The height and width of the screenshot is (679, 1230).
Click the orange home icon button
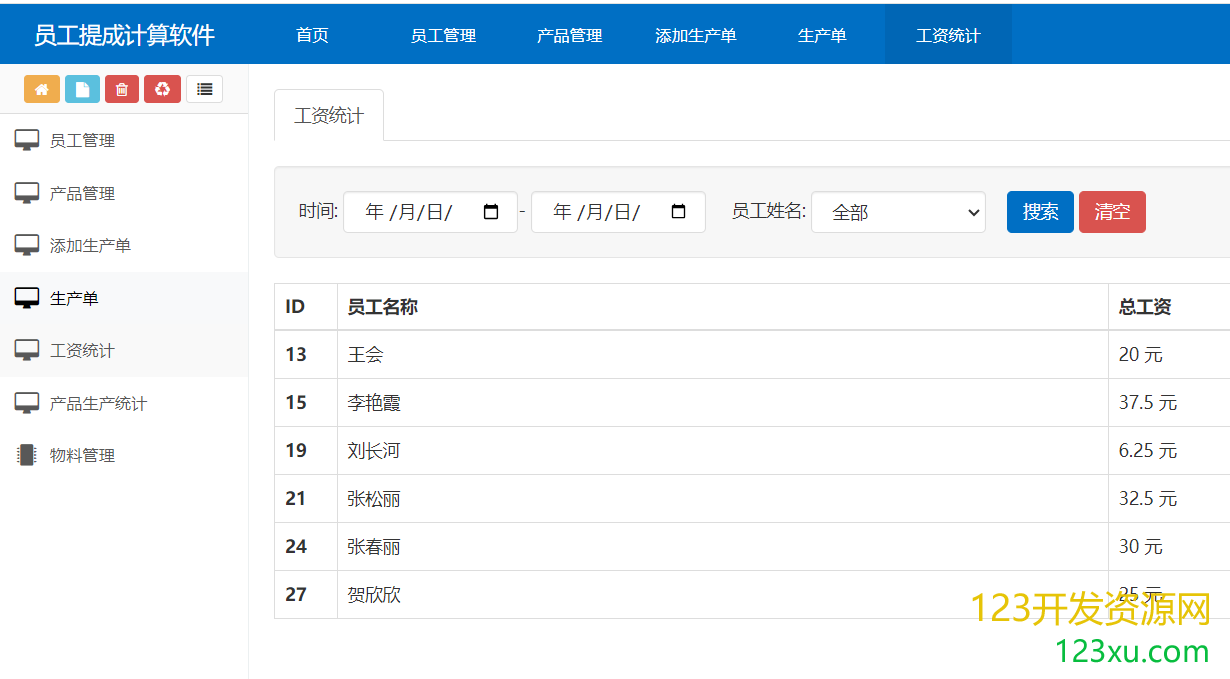42,89
